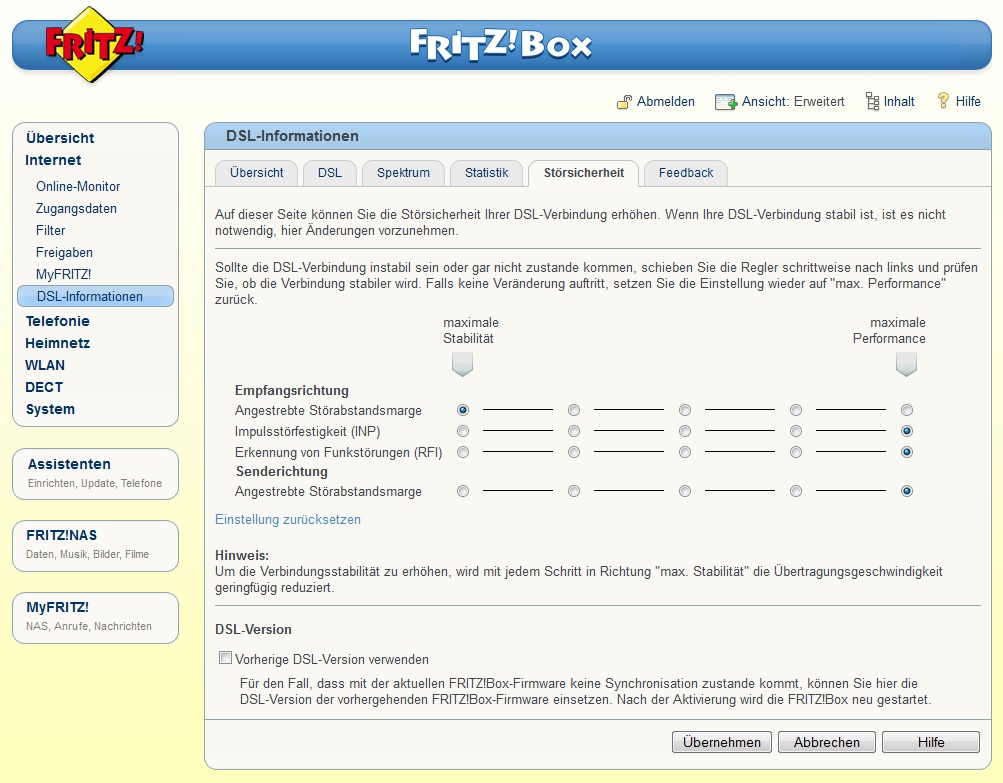Open WLAN section
This screenshot has height=783, width=1003.
[x=45, y=365]
